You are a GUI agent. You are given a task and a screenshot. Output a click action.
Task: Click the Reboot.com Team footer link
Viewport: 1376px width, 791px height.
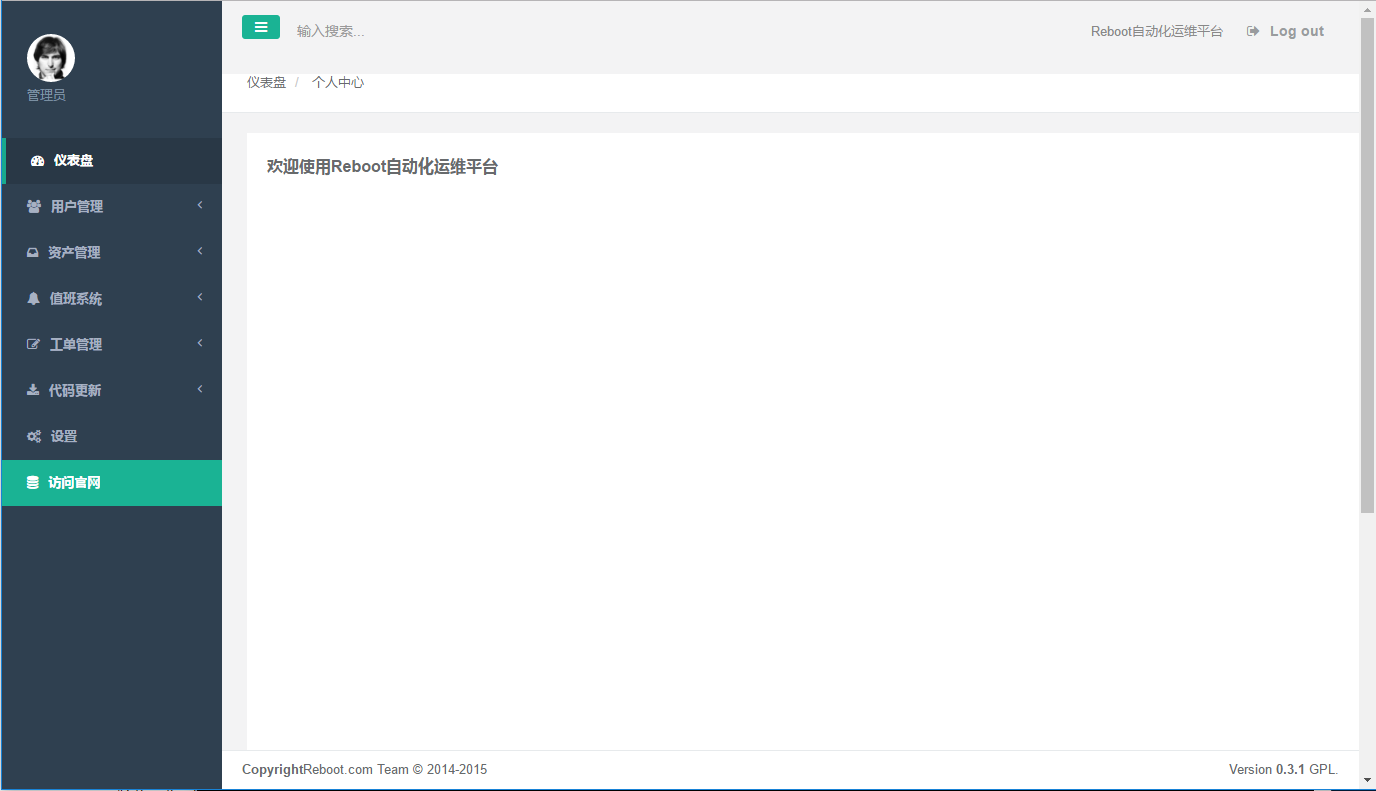pos(342,769)
